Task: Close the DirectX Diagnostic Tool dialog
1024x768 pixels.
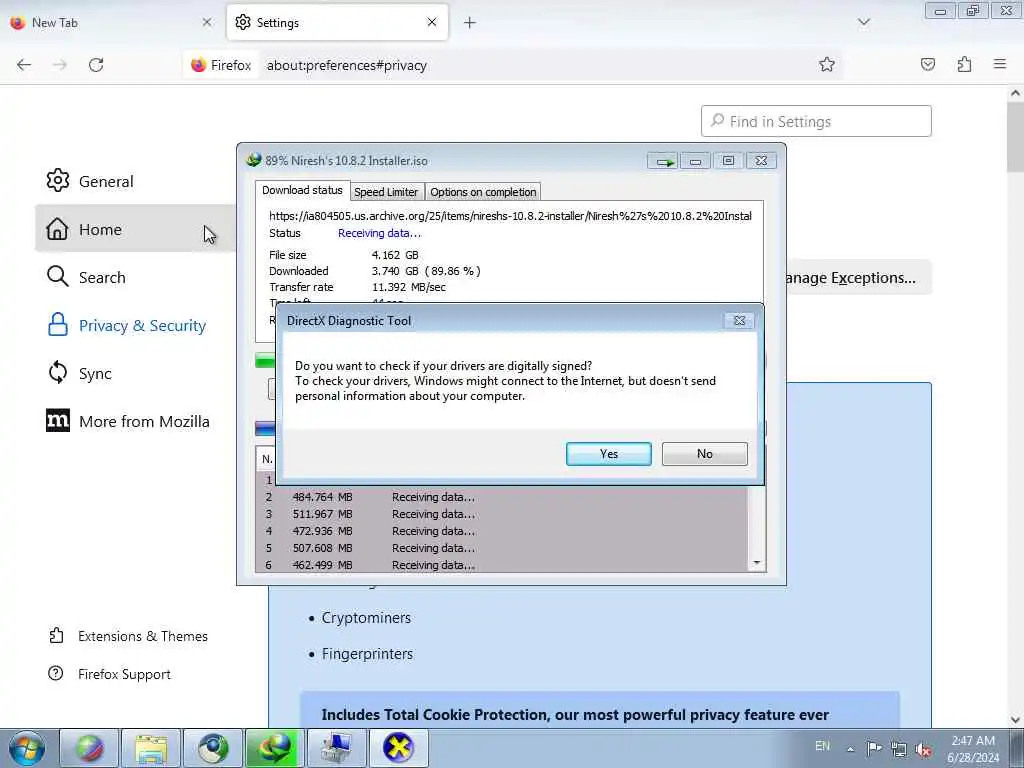Action: coord(739,321)
